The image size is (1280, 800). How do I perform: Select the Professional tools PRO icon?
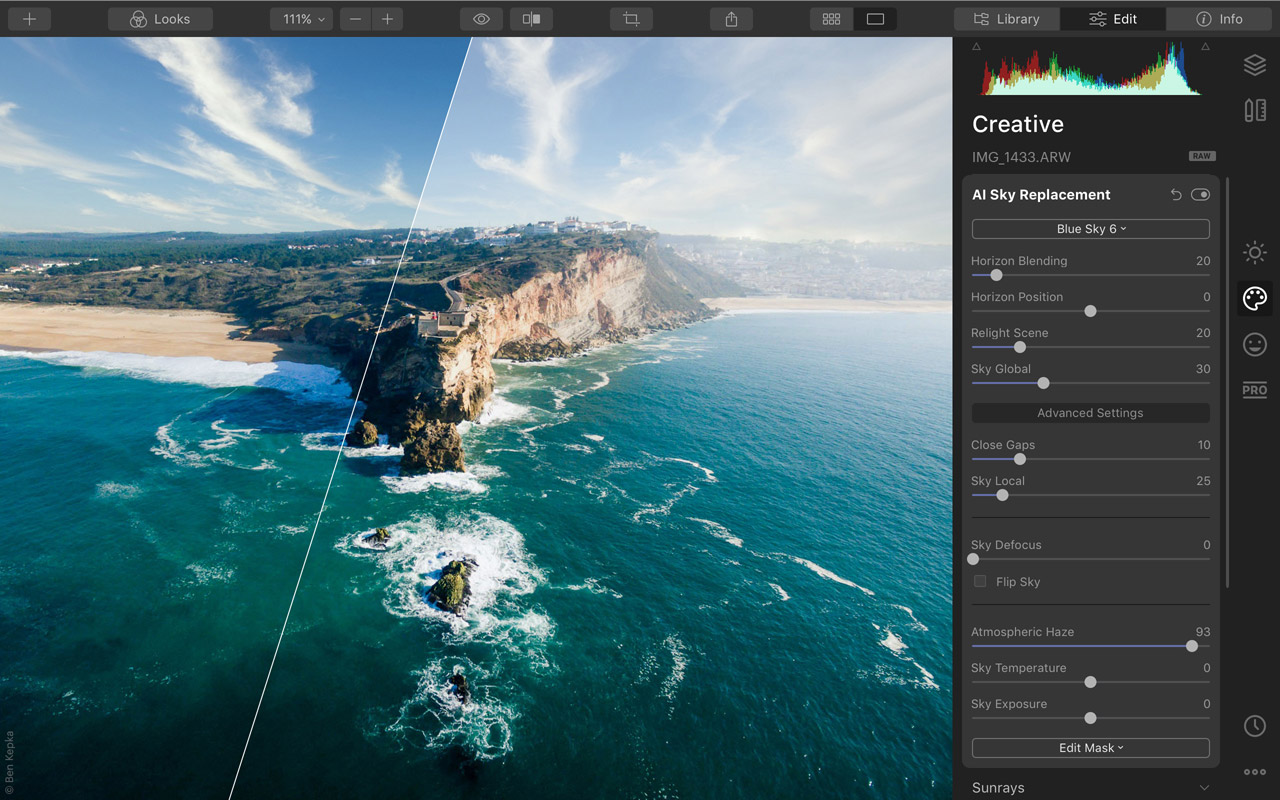coord(1254,390)
